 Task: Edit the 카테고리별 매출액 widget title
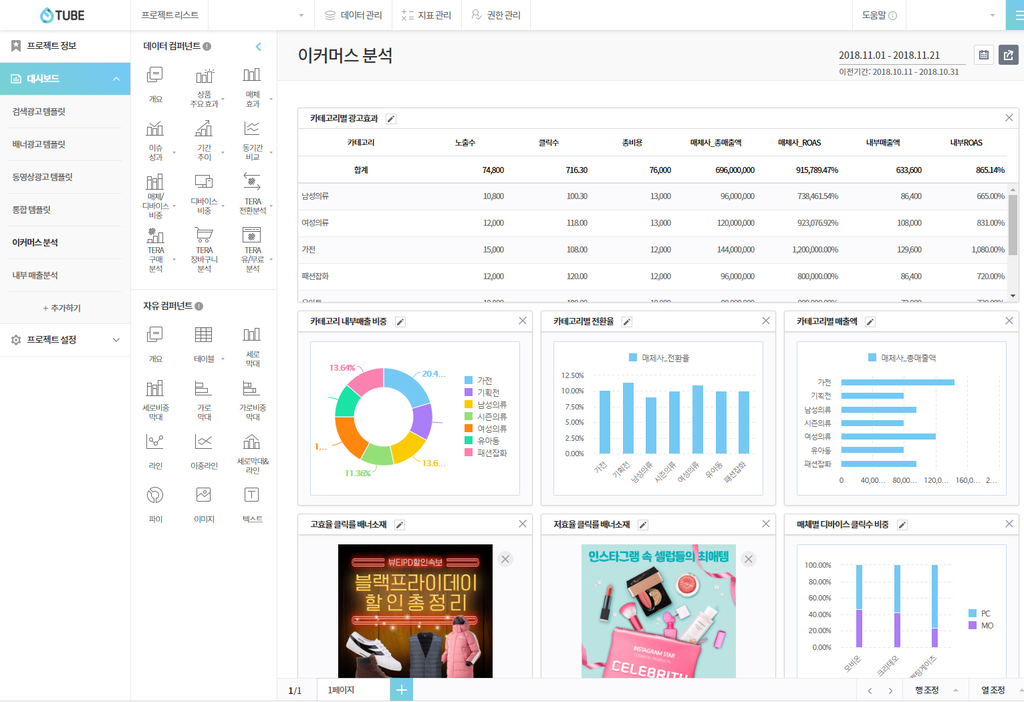(870, 322)
